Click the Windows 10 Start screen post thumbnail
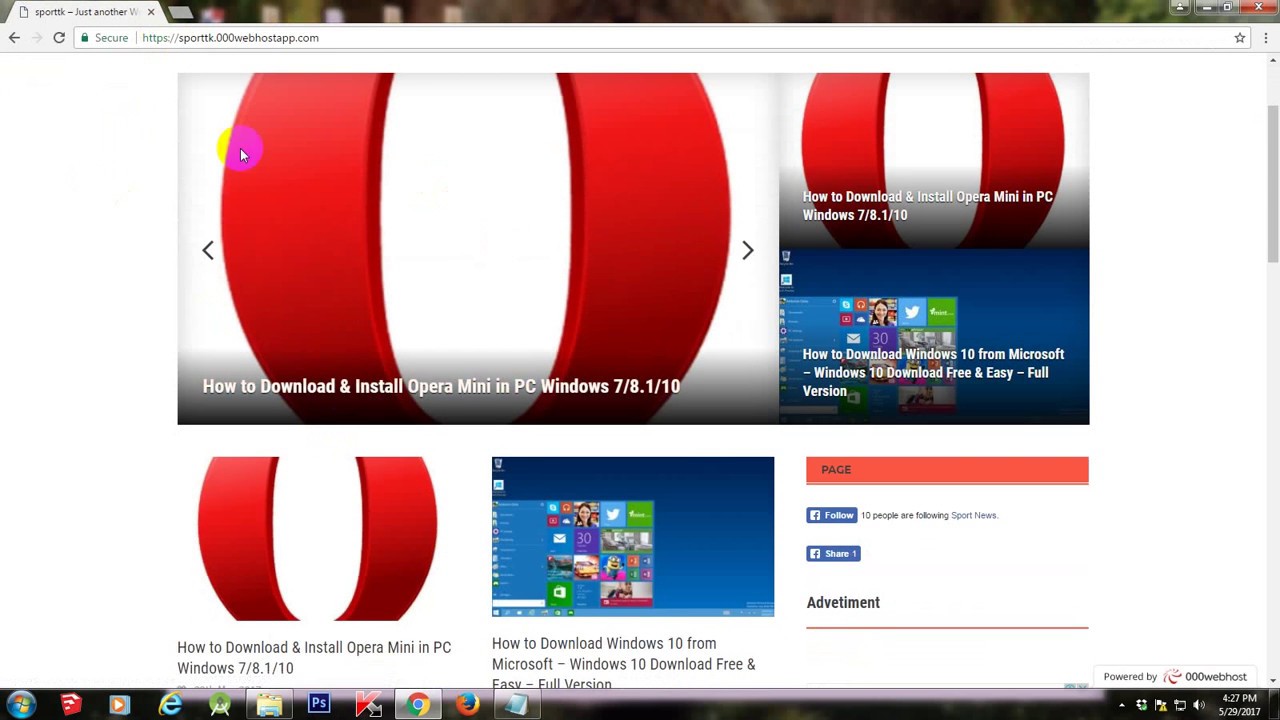The height and width of the screenshot is (720, 1280). 633,537
